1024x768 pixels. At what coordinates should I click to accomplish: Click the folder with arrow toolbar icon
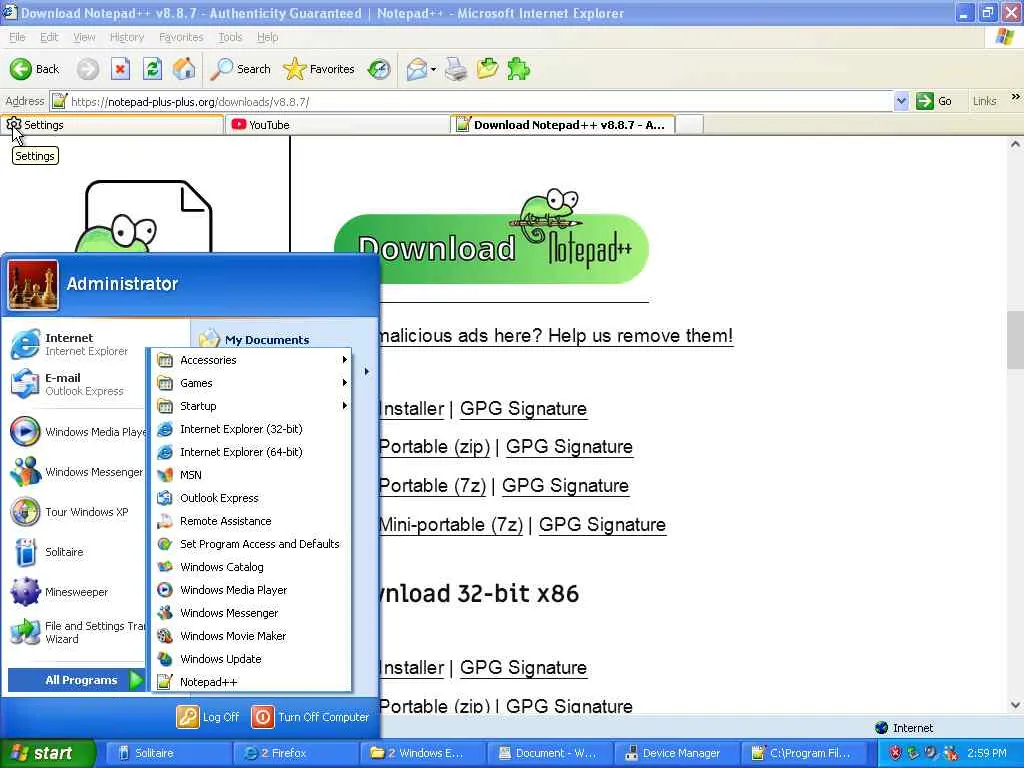pyautogui.click(x=487, y=69)
